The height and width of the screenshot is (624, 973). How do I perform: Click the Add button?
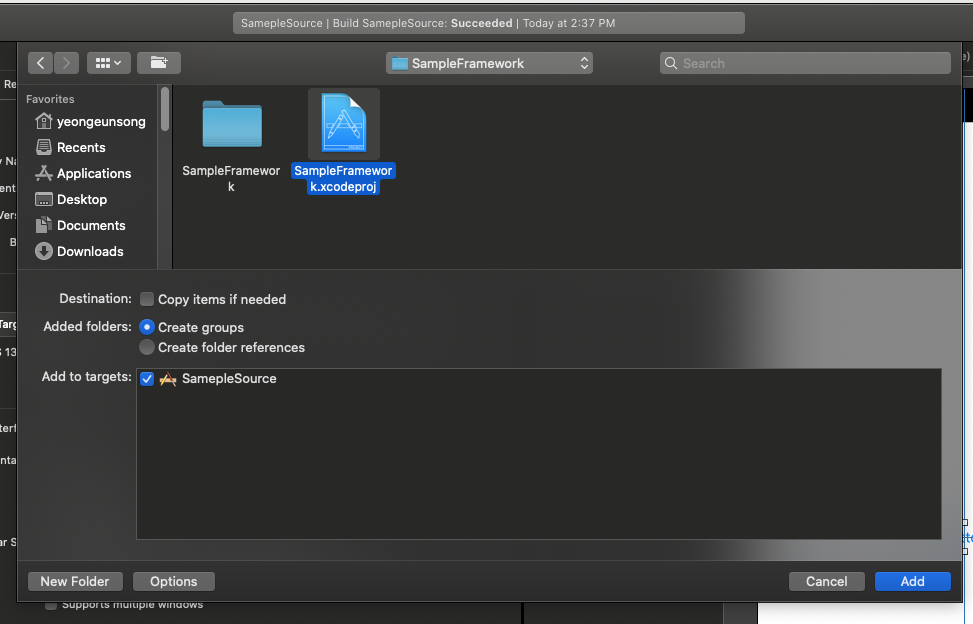tap(912, 581)
